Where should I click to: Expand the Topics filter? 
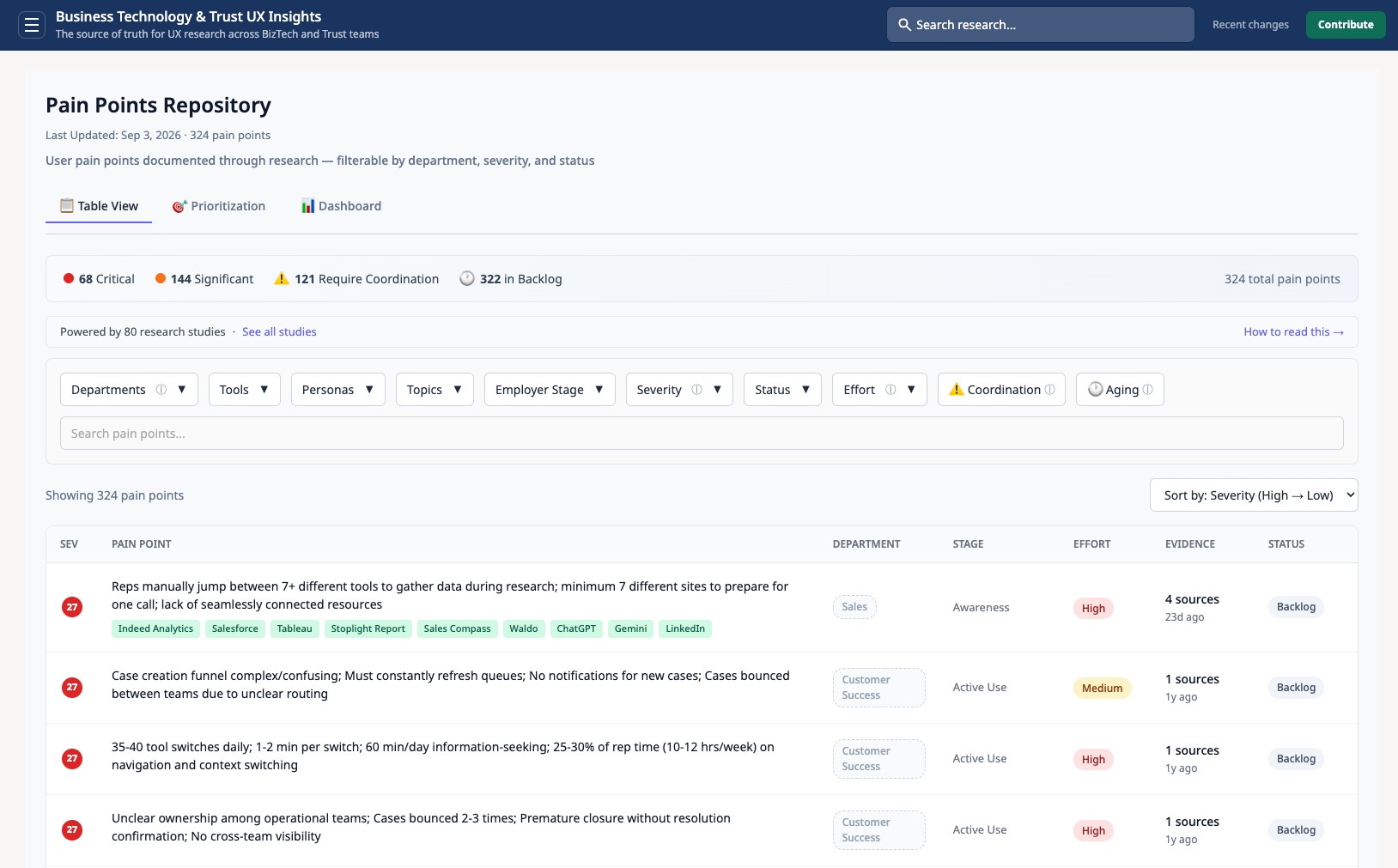[435, 390]
